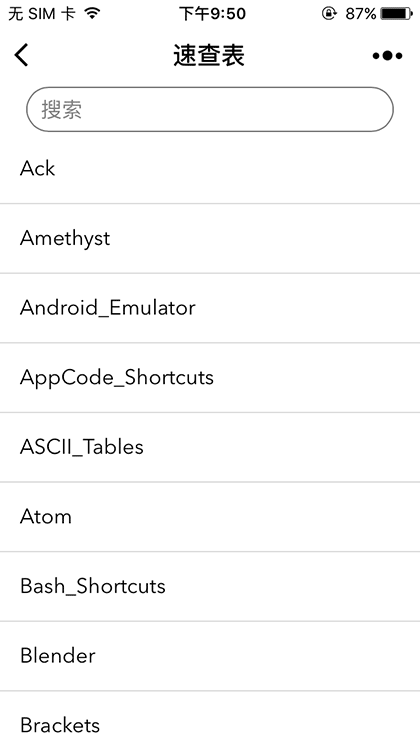Click the 搜索 search field
Image resolution: width=420 pixels, height=746 pixels.
click(210, 109)
